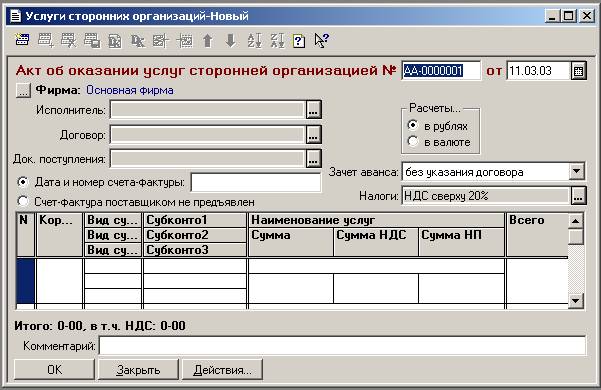Click table scrollbar up arrow

575,221
